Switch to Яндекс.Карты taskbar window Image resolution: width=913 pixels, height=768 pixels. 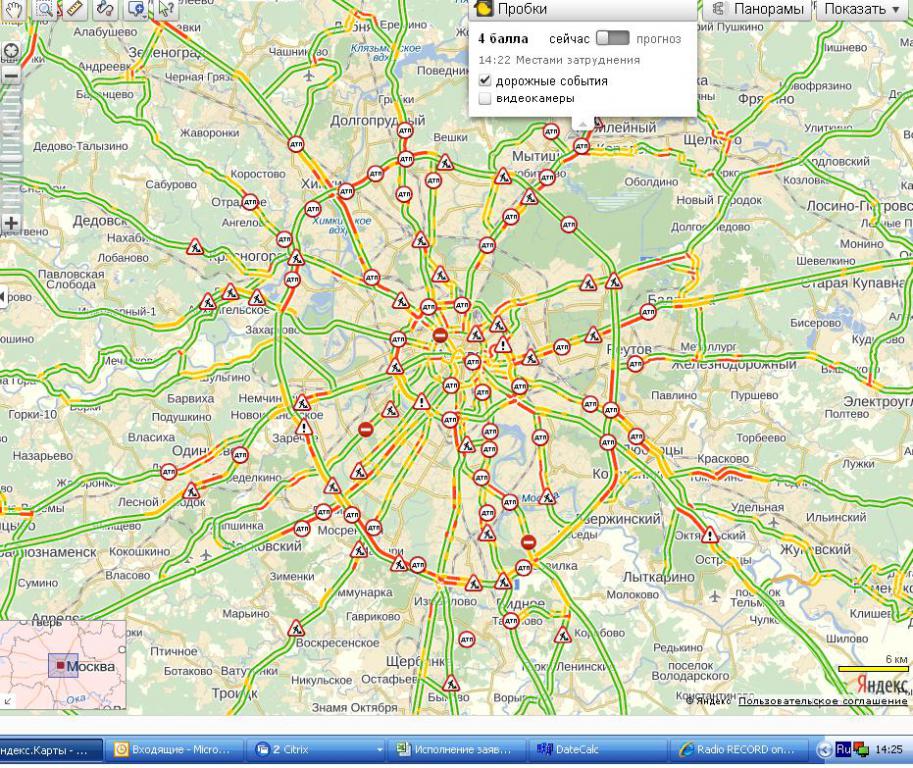pyautogui.click(x=51, y=750)
